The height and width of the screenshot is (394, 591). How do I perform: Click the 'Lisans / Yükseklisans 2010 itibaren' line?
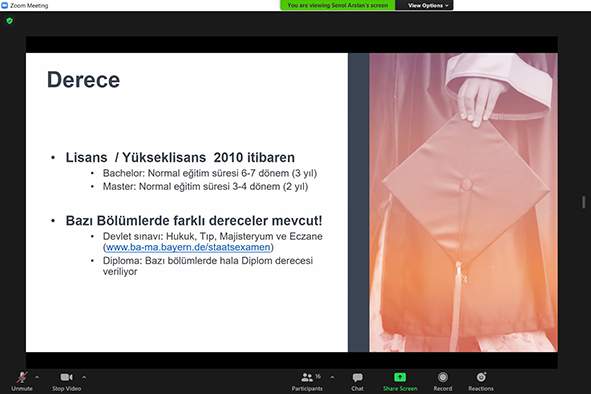click(x=180, y=158)
